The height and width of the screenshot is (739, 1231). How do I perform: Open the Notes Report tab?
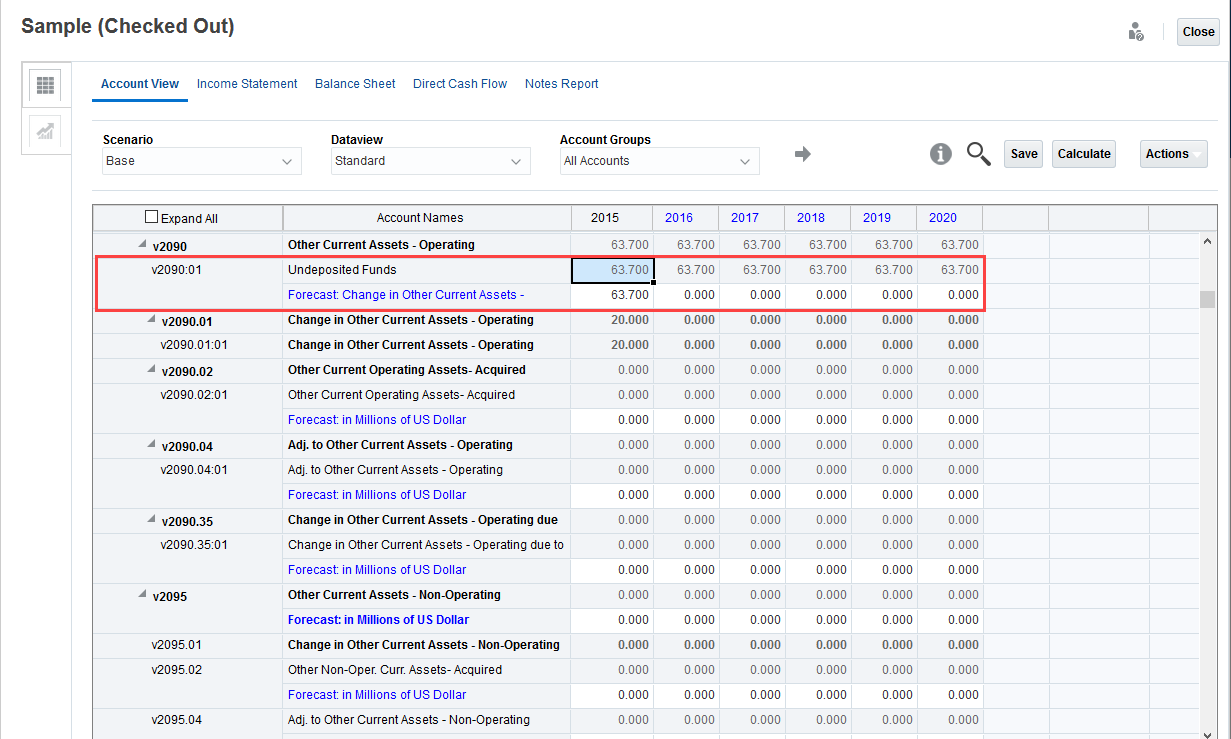[562, 84]
